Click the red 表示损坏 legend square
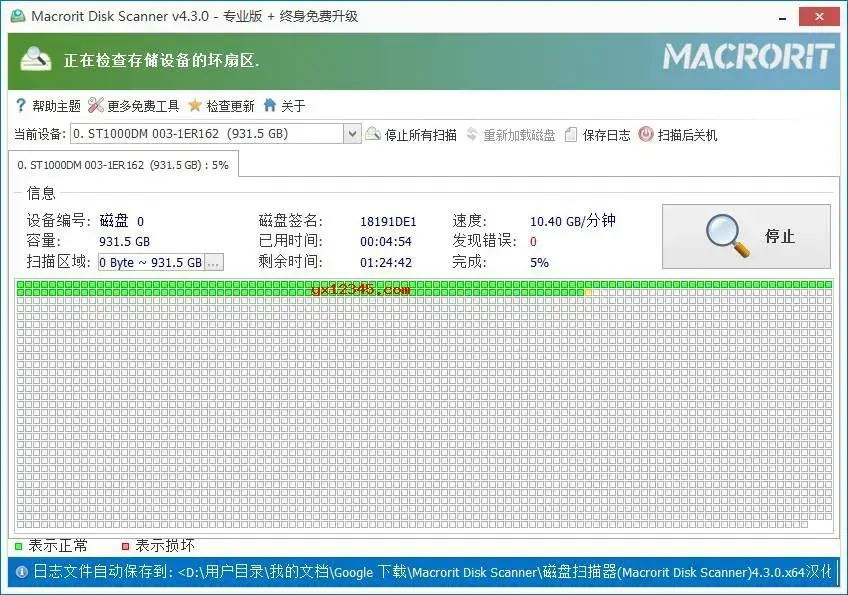This screenshot has width=848, height=595. [125, 546]
